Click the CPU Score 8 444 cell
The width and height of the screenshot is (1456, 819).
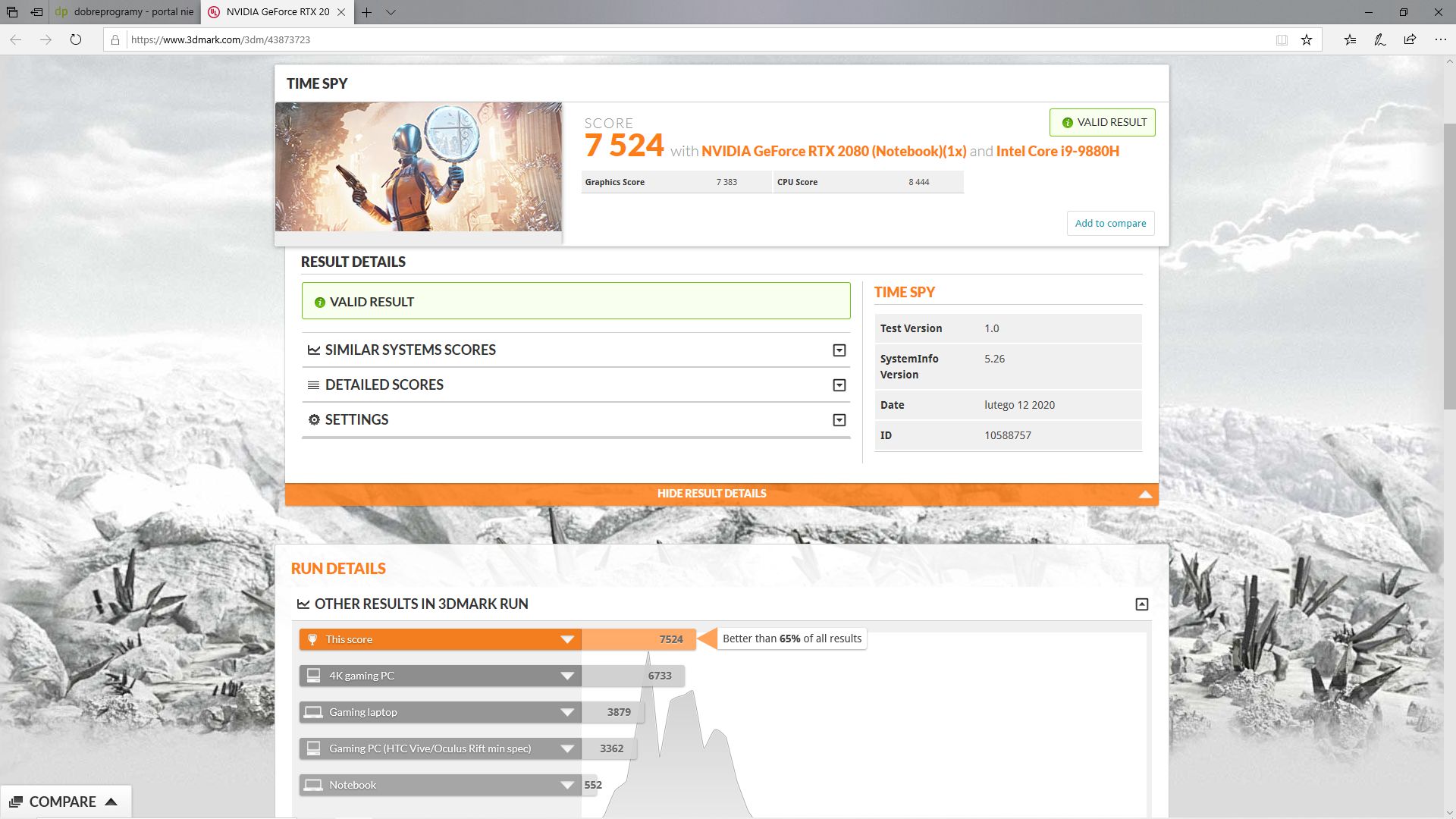(x=869, y=182)
